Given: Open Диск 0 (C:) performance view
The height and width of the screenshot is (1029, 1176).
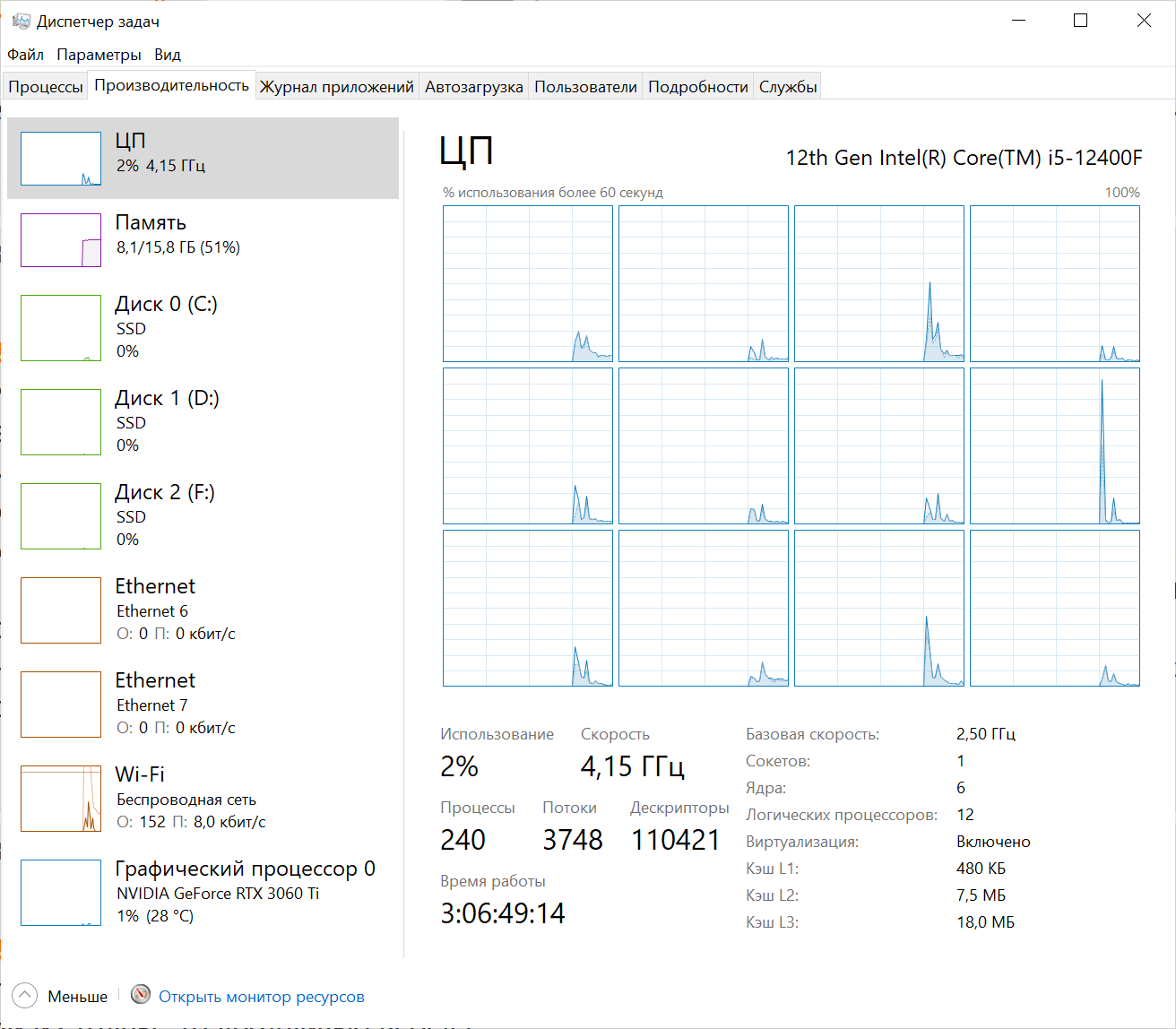Looking at the screenshot, I should tap(203, 327).
